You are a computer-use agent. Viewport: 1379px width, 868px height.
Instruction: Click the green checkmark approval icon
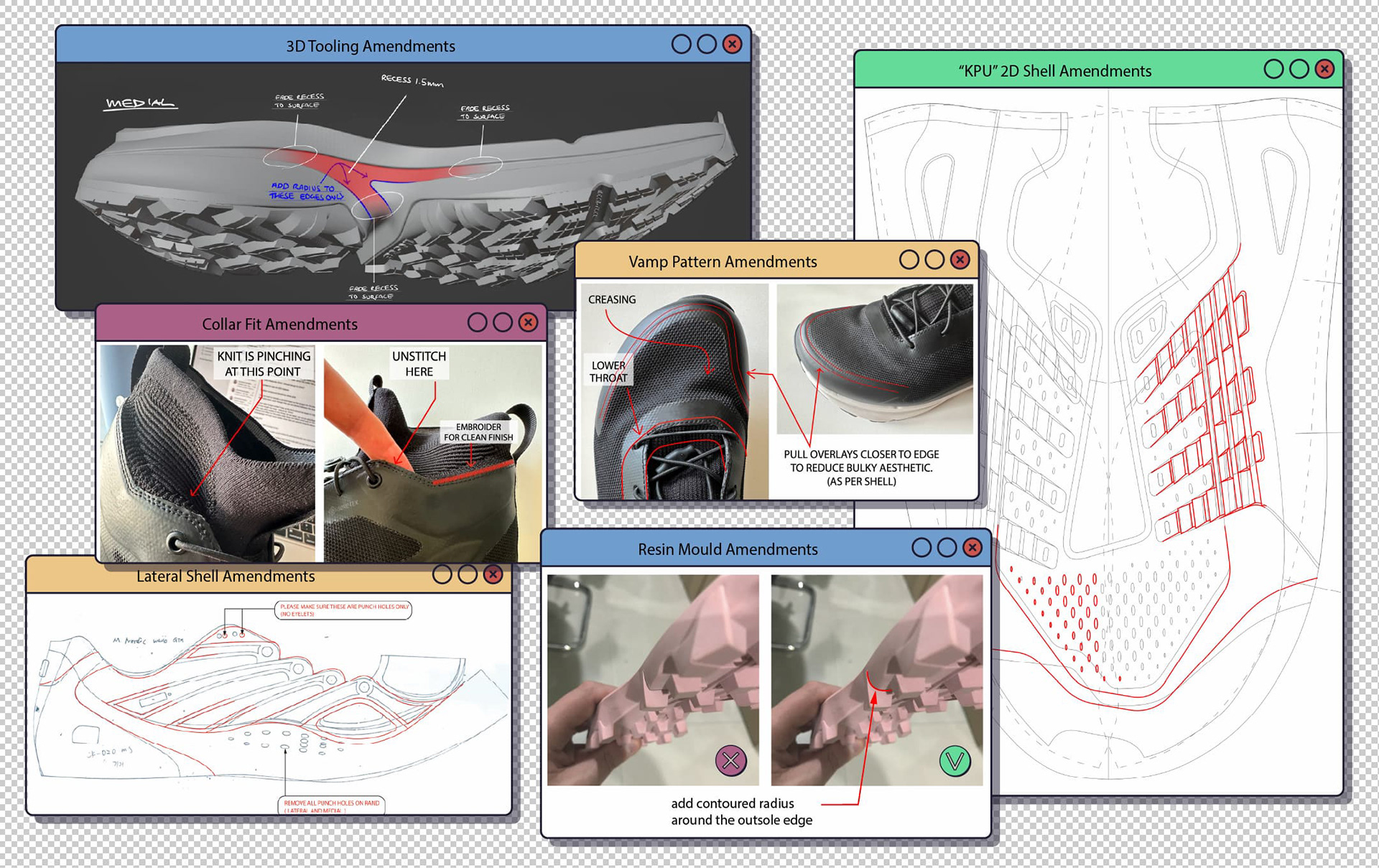click(955, 760)
